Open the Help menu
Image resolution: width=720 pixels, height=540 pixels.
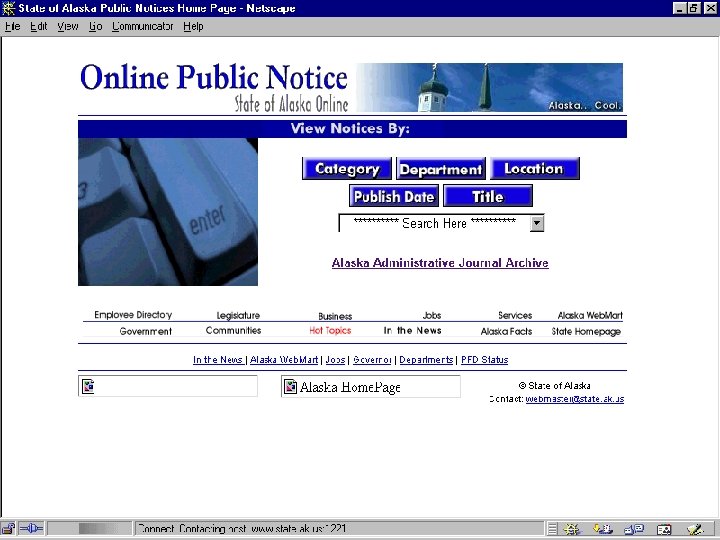(x=193, y=27)
